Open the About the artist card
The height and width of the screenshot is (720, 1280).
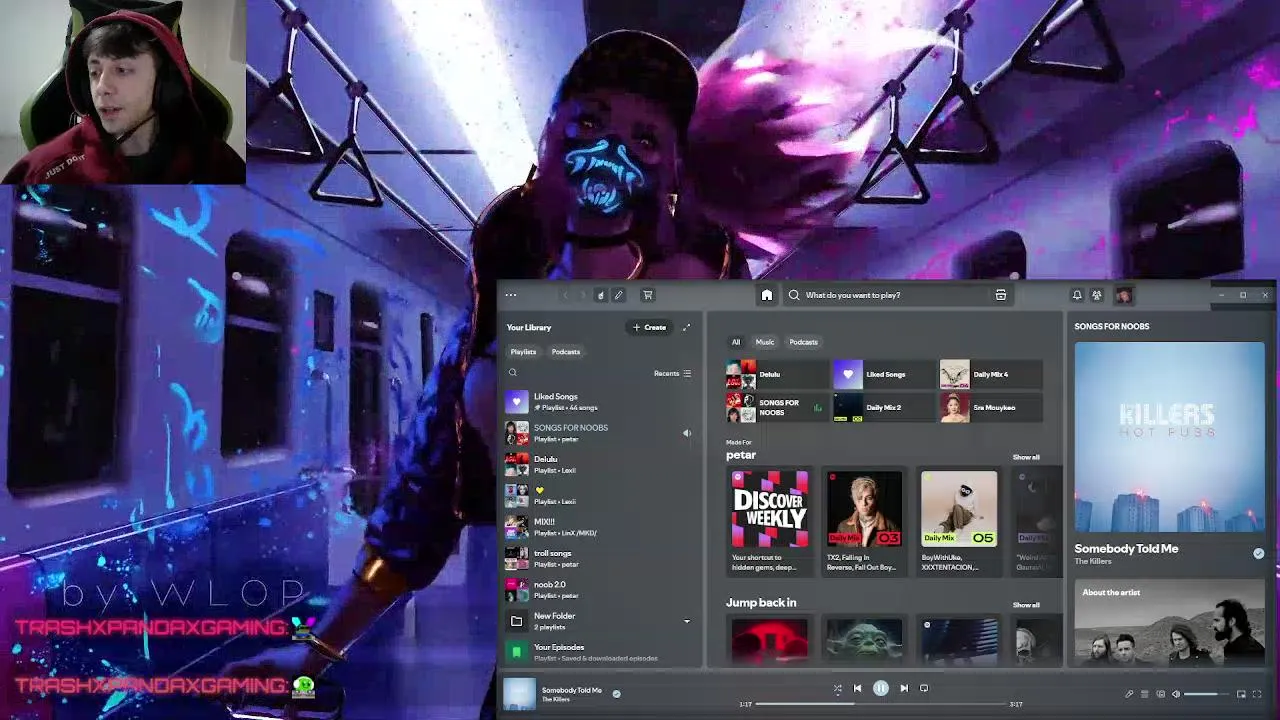coord(1169,623)
